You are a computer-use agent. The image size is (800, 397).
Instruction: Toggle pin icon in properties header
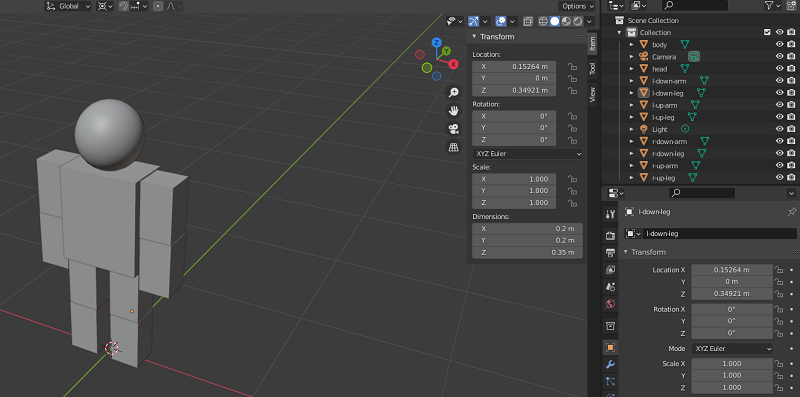[x=791, y=211]
